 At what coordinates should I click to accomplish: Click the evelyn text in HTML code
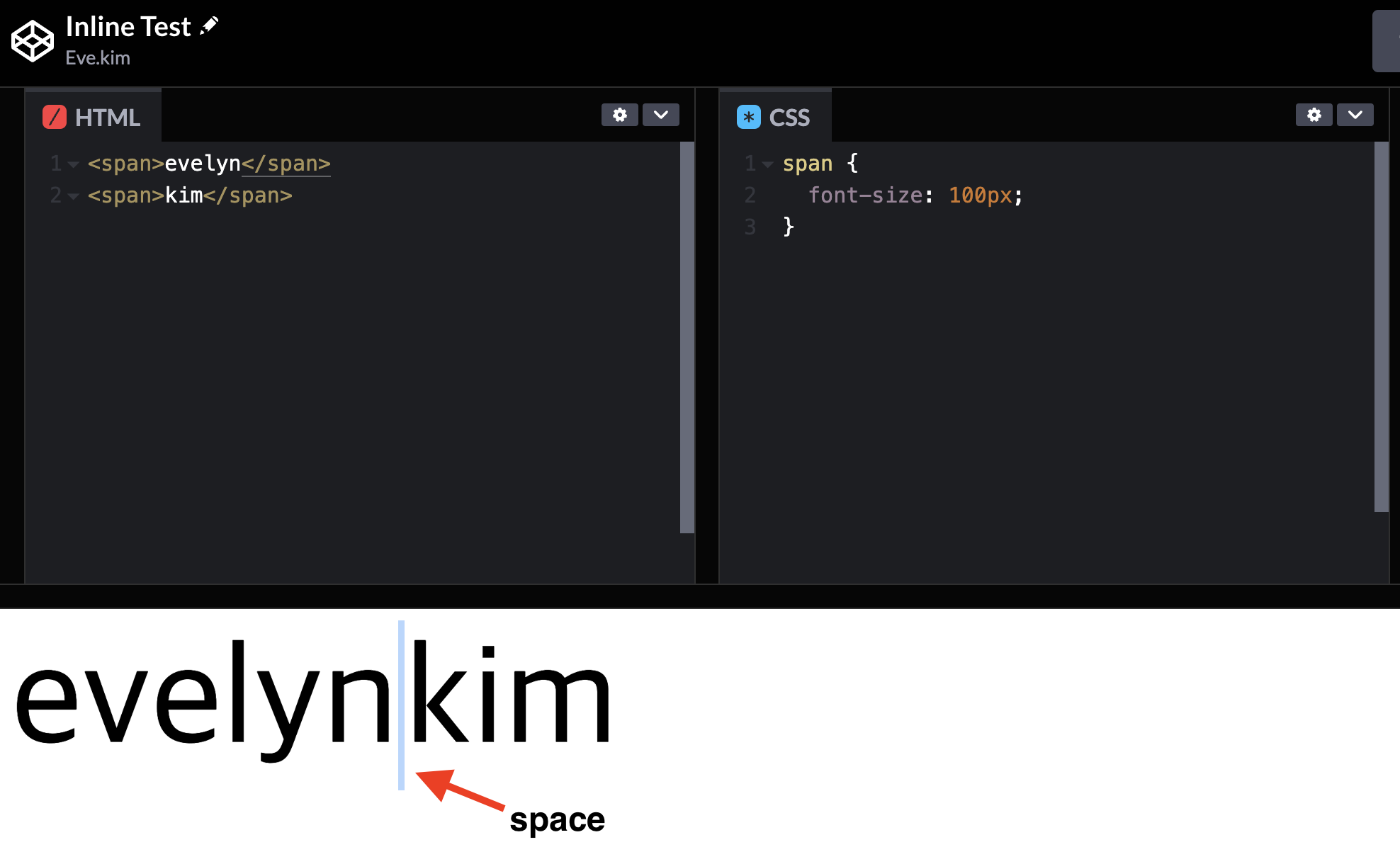click(x=203, y=164)
